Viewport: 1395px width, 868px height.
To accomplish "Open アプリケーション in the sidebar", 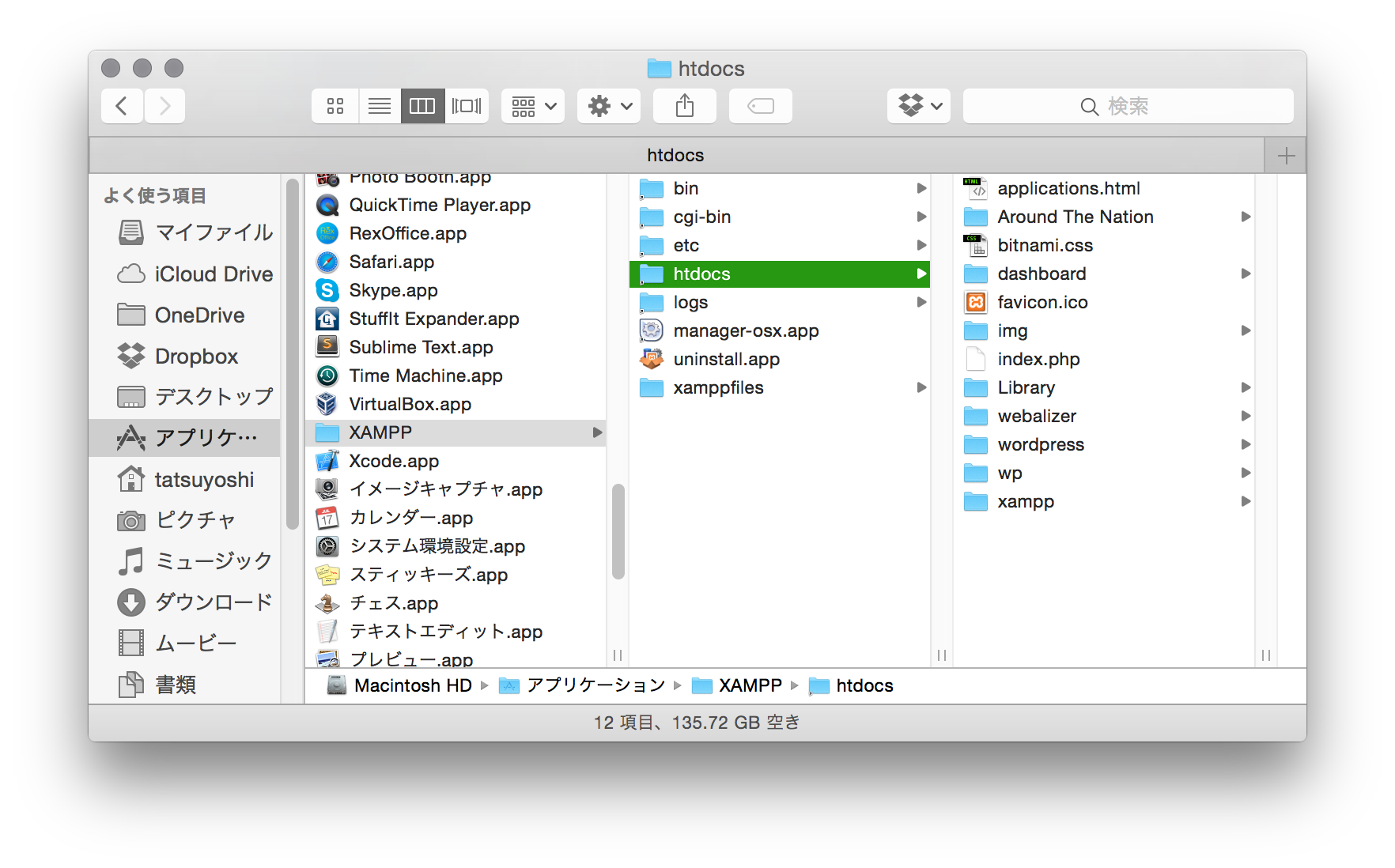I will (185, 438).
